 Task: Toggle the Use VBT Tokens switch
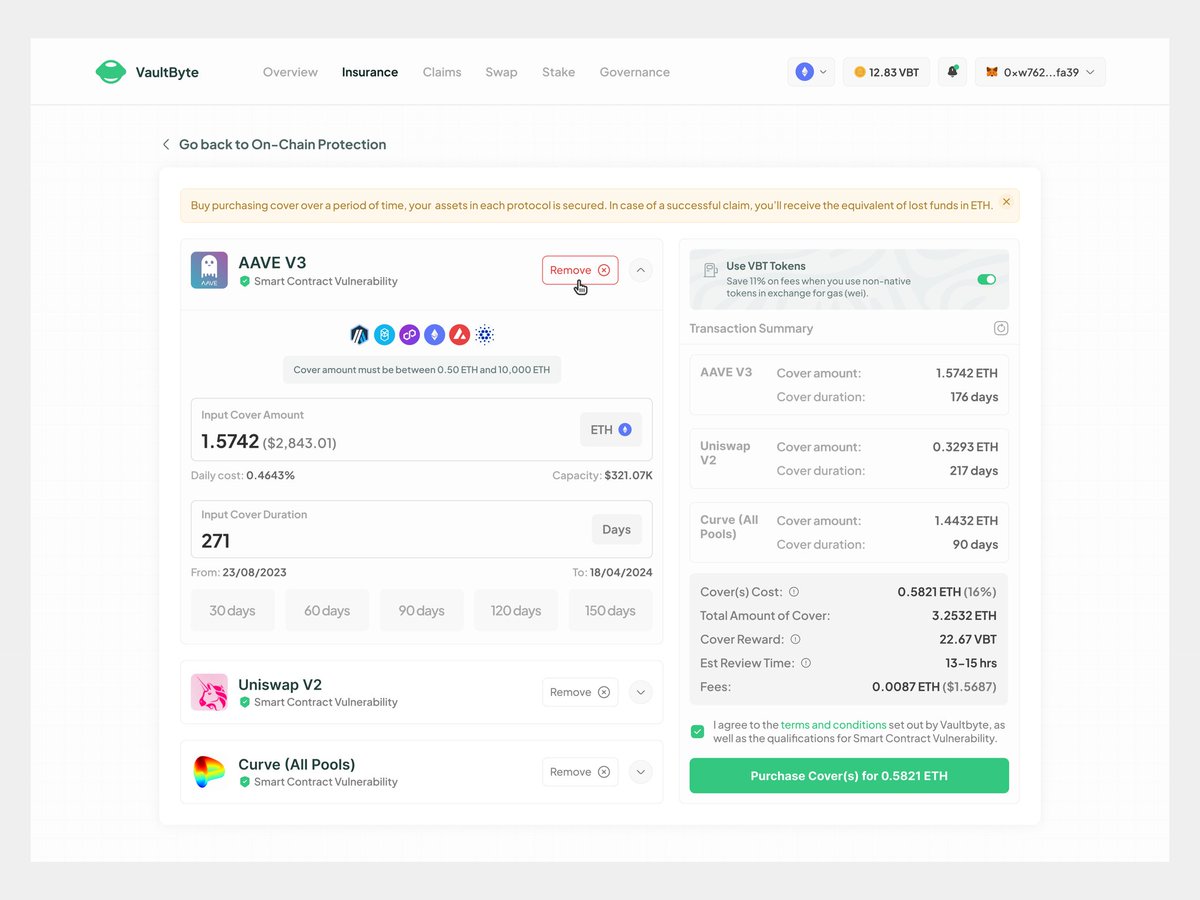[987, 279]
